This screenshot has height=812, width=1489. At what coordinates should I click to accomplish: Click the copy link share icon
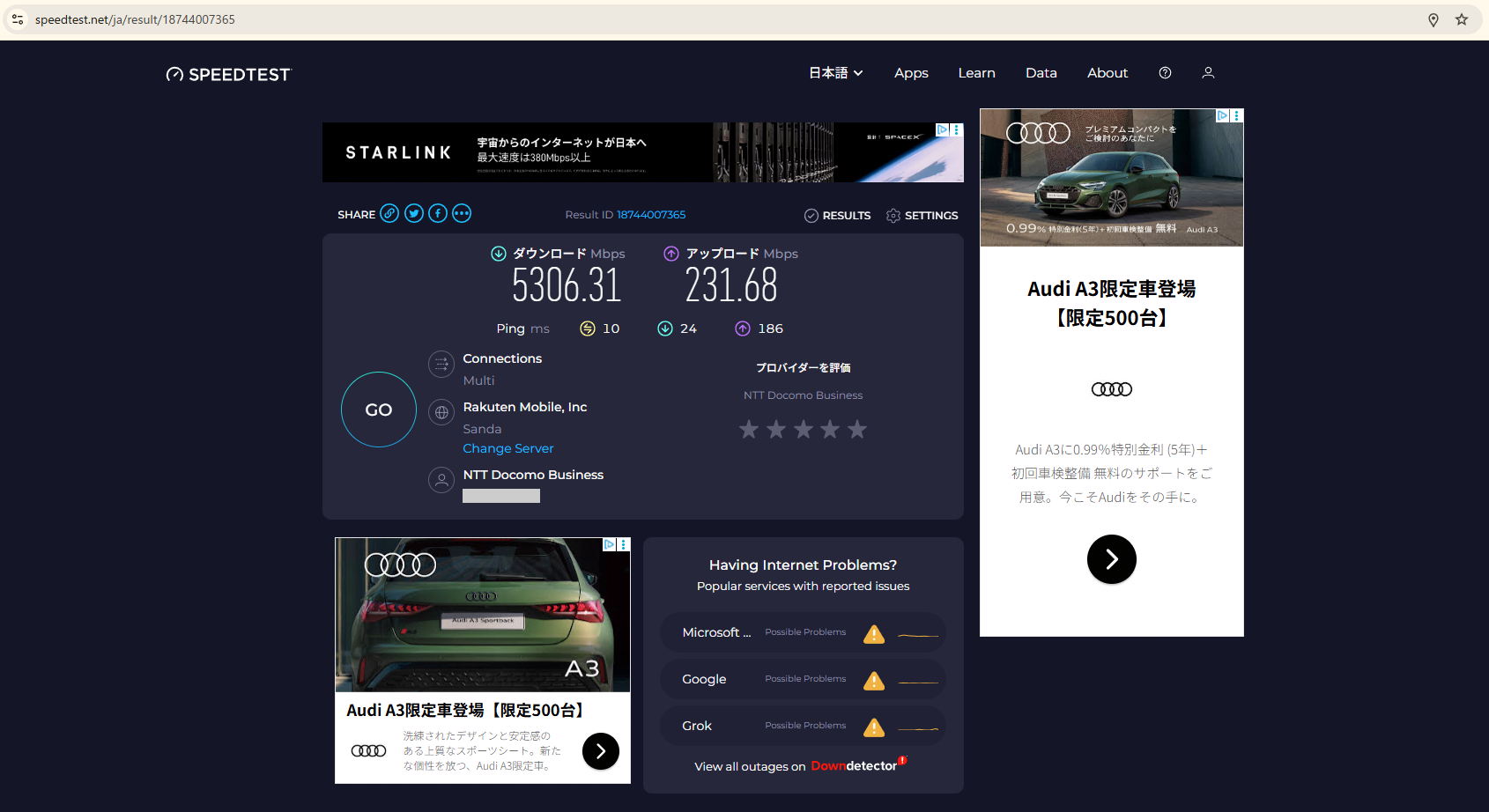point(389,214)
